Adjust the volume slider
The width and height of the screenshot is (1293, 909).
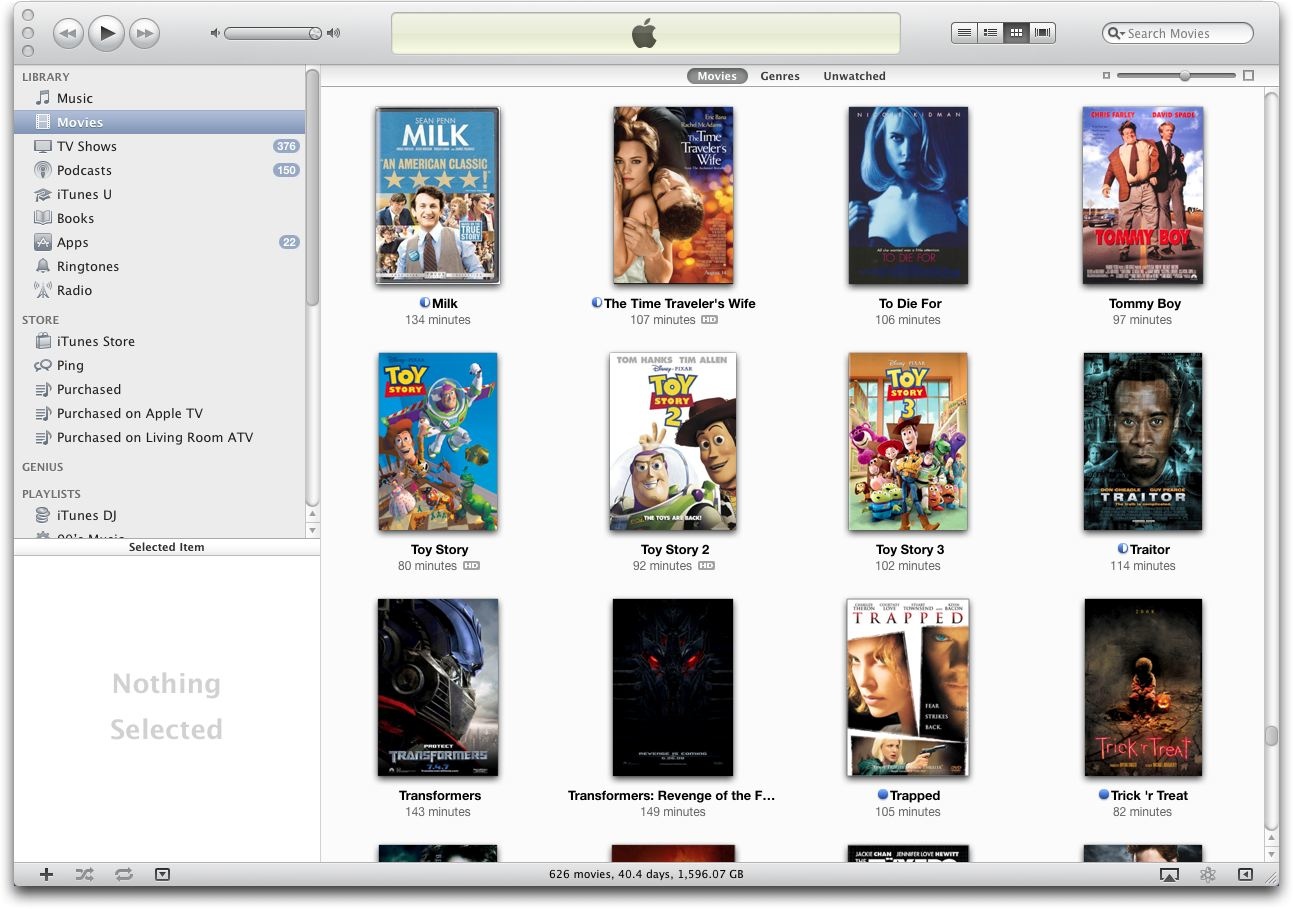(x=273, y=33)
